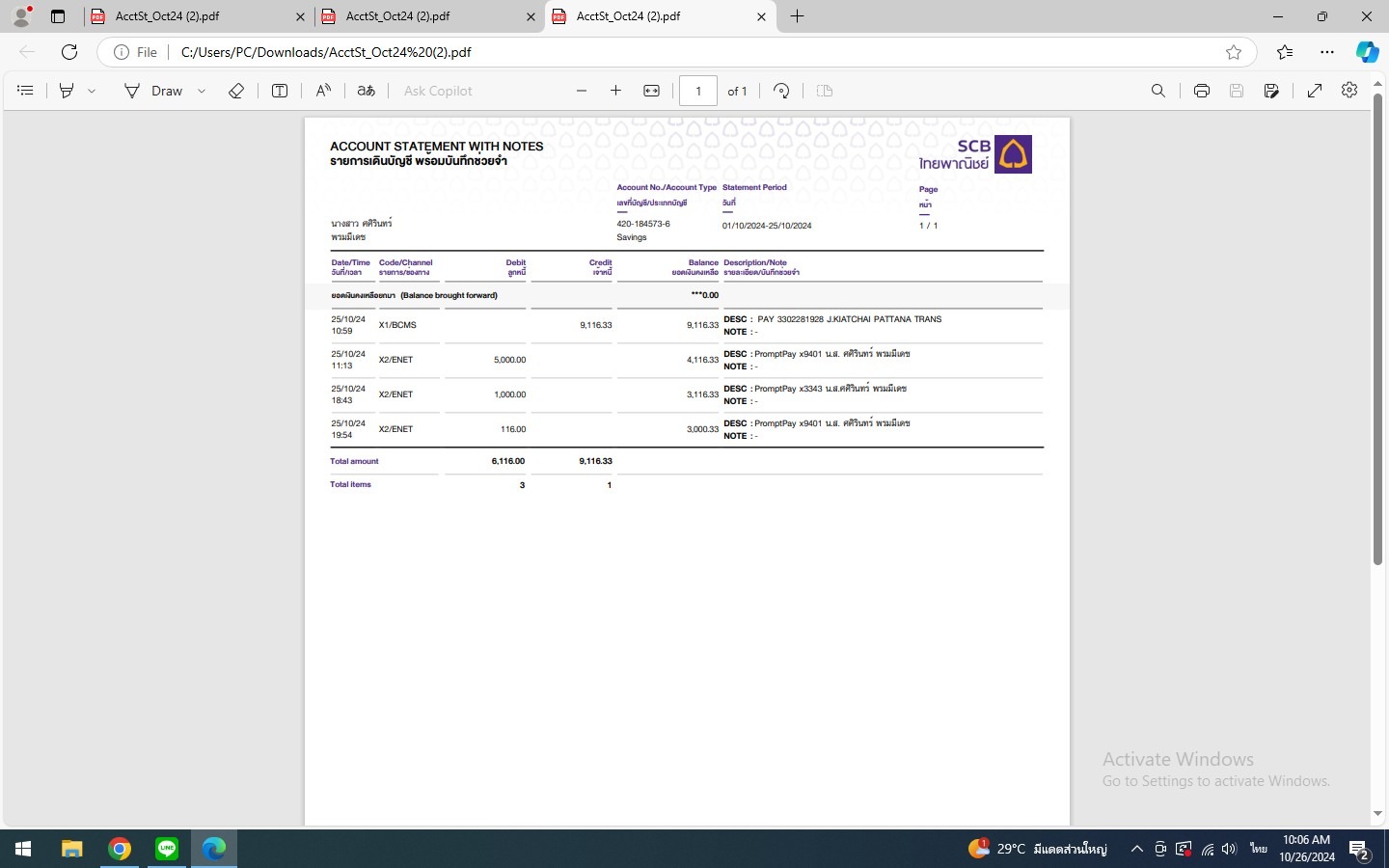Open the table of contents sidebar

point(26,91)
